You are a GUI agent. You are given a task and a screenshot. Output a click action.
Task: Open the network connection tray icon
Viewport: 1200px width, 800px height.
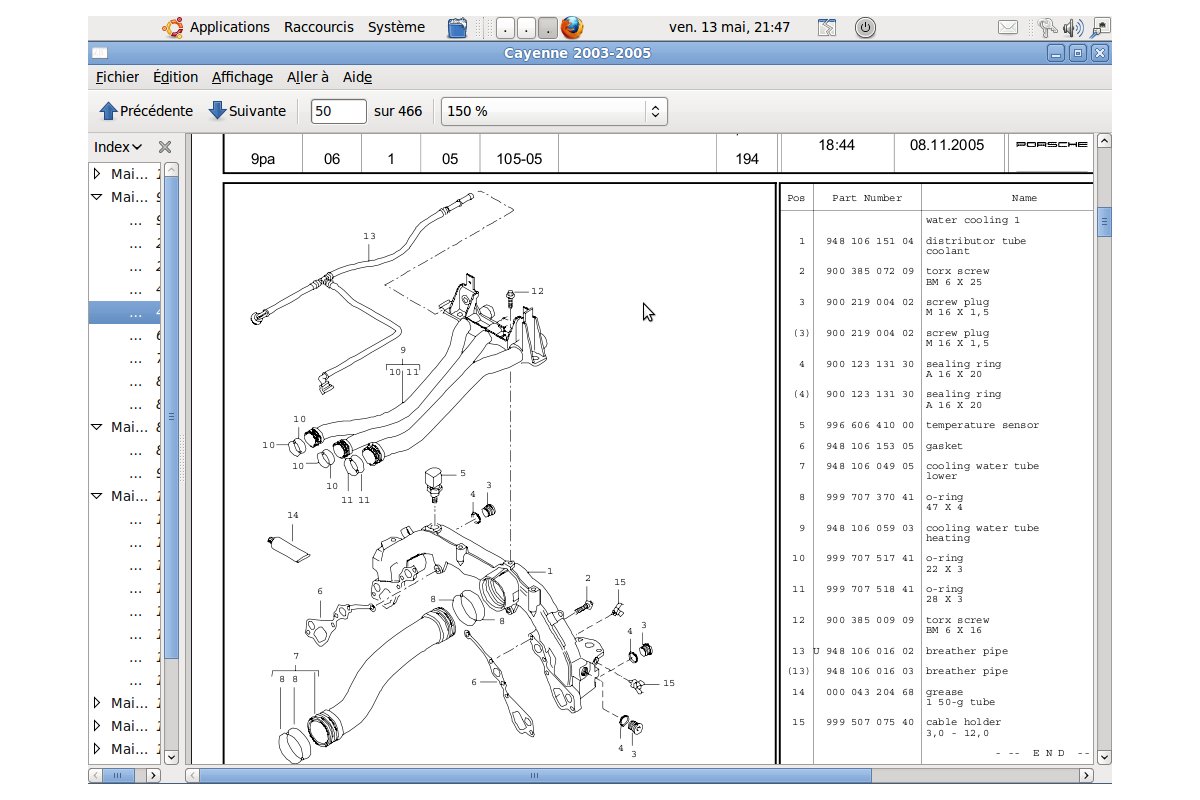1100,27
